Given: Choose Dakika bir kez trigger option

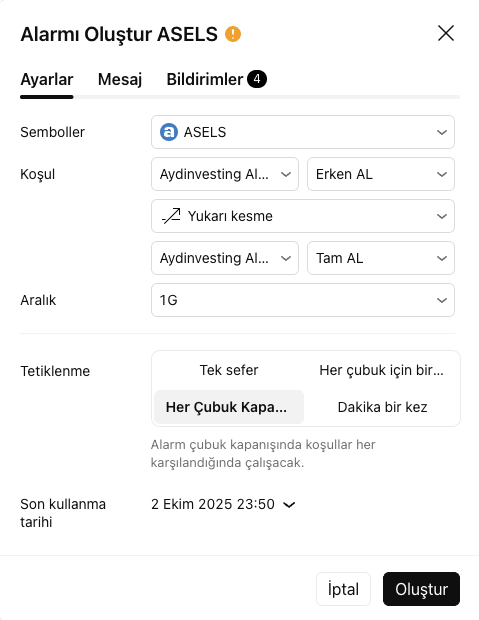Looking at the screenshot, I should [382, 407].
